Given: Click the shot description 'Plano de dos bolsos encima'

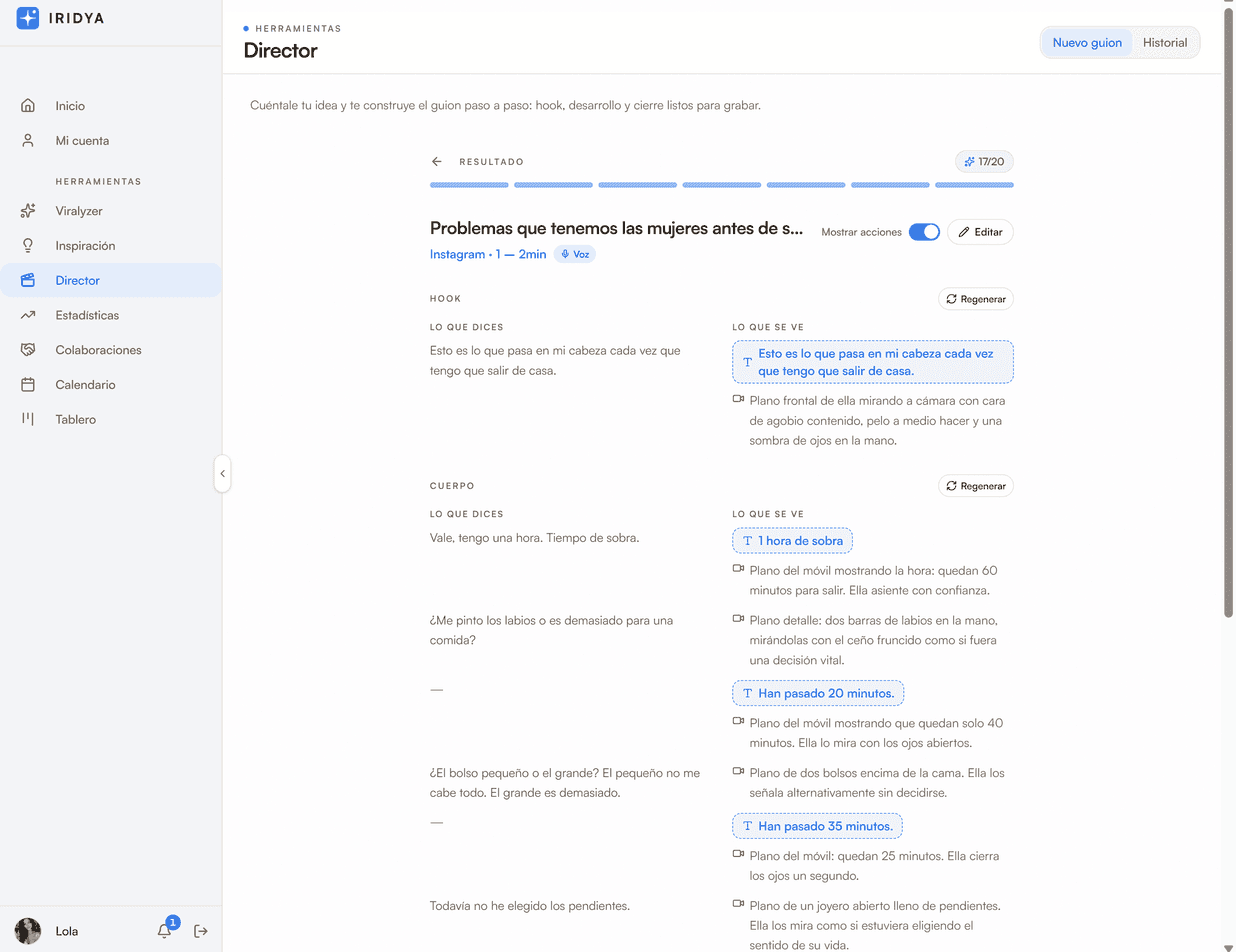Looking at the screenshot, I should [x=877, y=783].
